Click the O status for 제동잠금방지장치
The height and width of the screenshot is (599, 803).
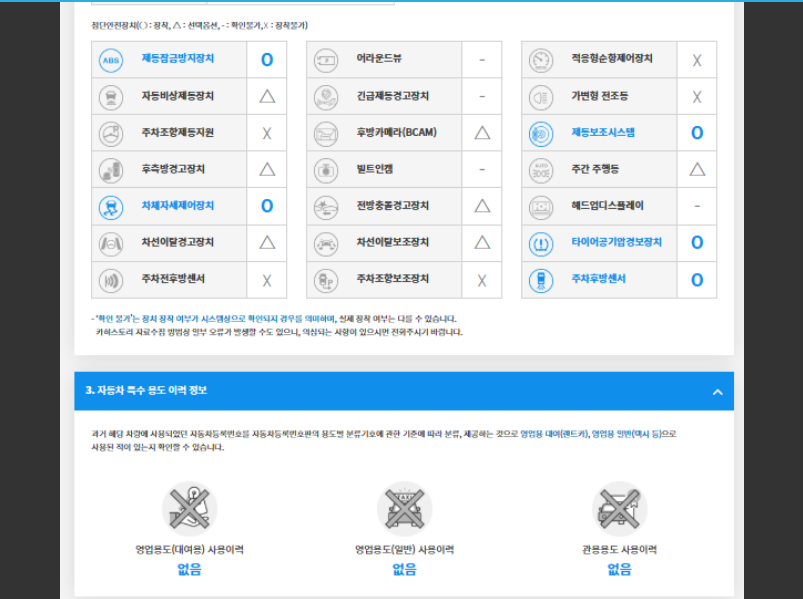(x=267, y=60)
